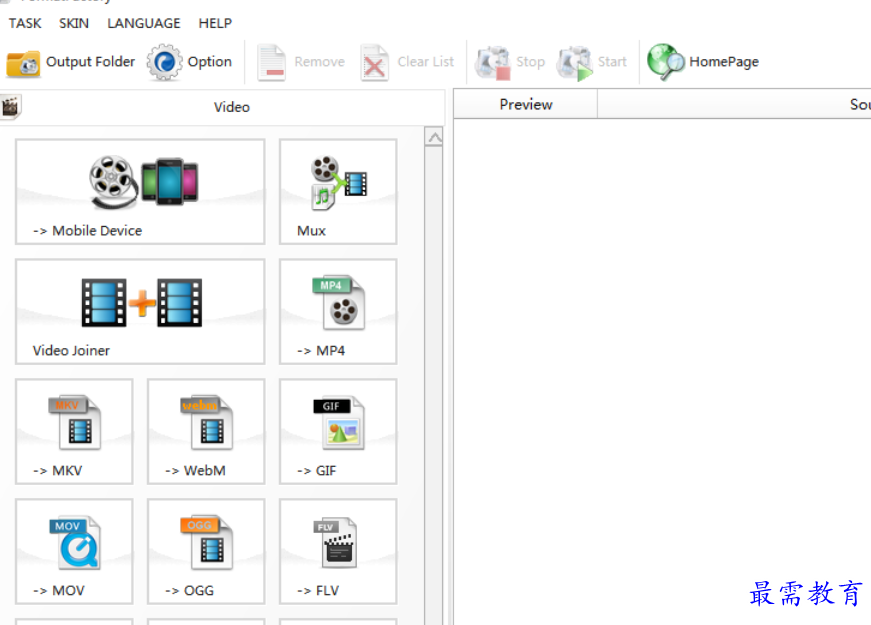Click the '-> FLV' label

(318, 591)
